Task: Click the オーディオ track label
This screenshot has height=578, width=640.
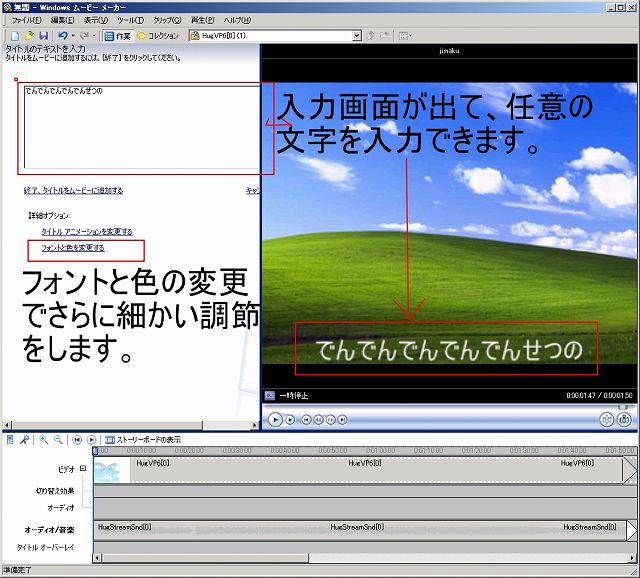Action: click(x=61, y=508)
